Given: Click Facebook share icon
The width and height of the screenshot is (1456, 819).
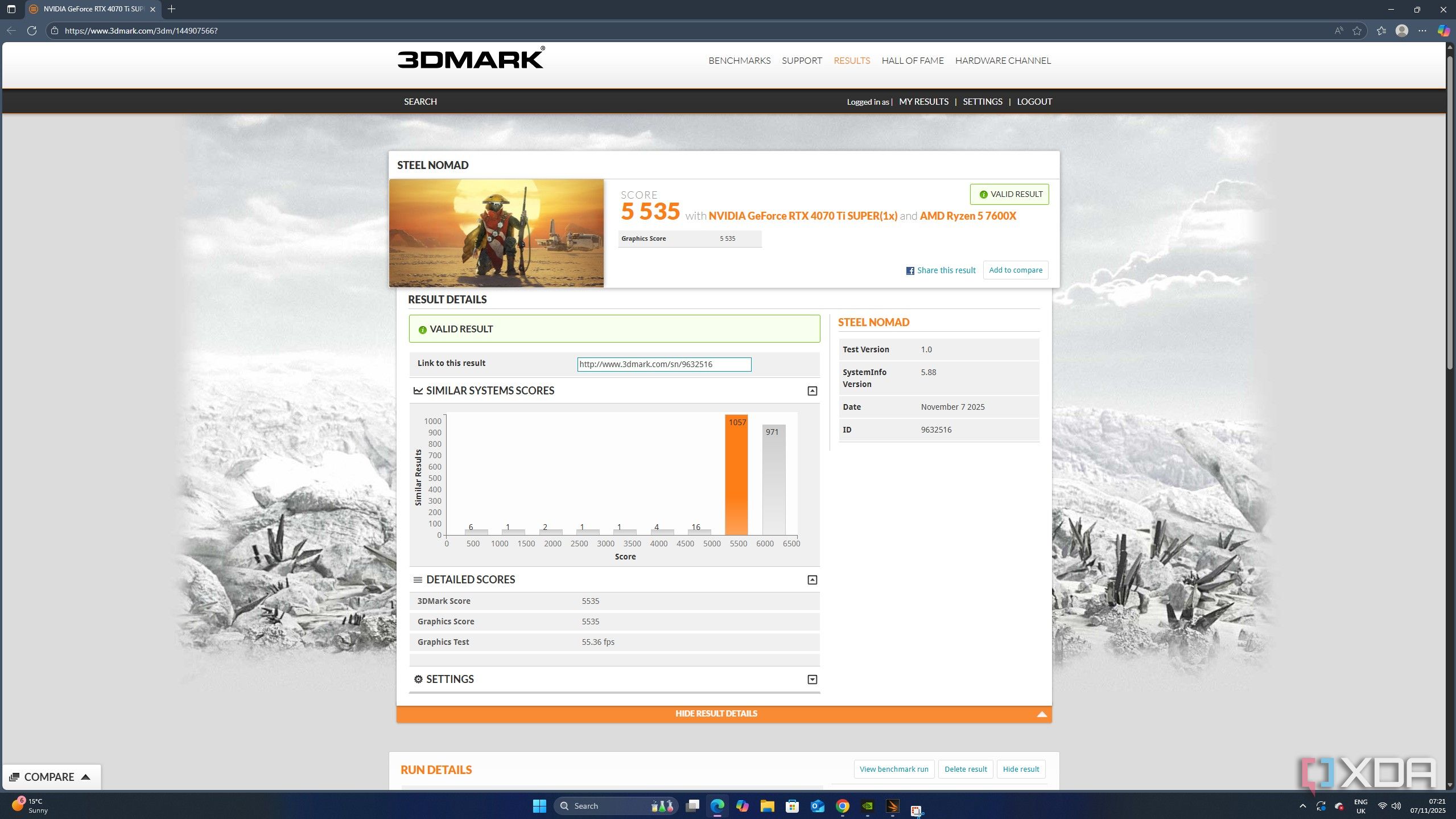Looking at the screenshot, I should click(x=910, y=271).
